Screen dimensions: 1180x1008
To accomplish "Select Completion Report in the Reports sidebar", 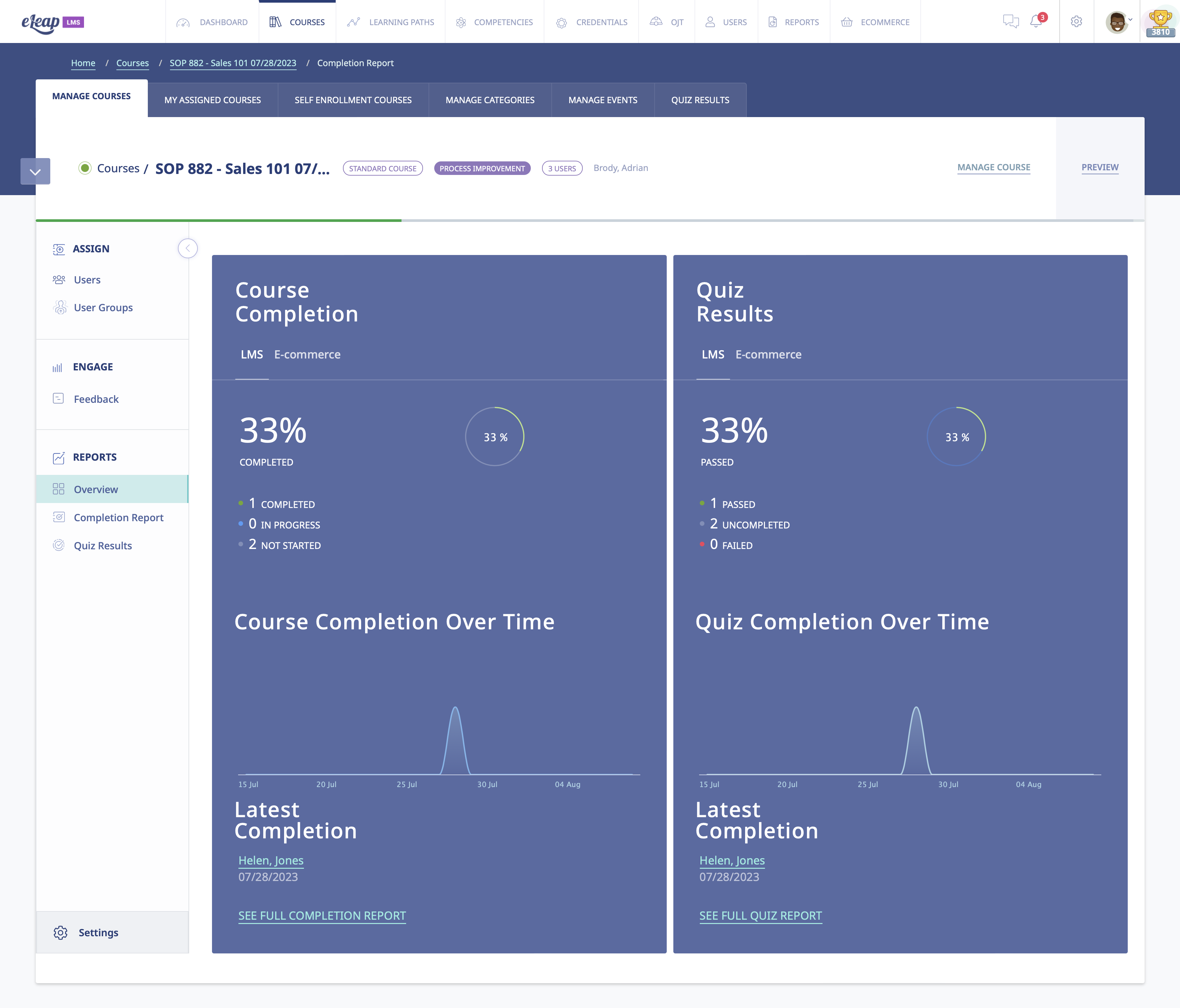I will 118,517.
